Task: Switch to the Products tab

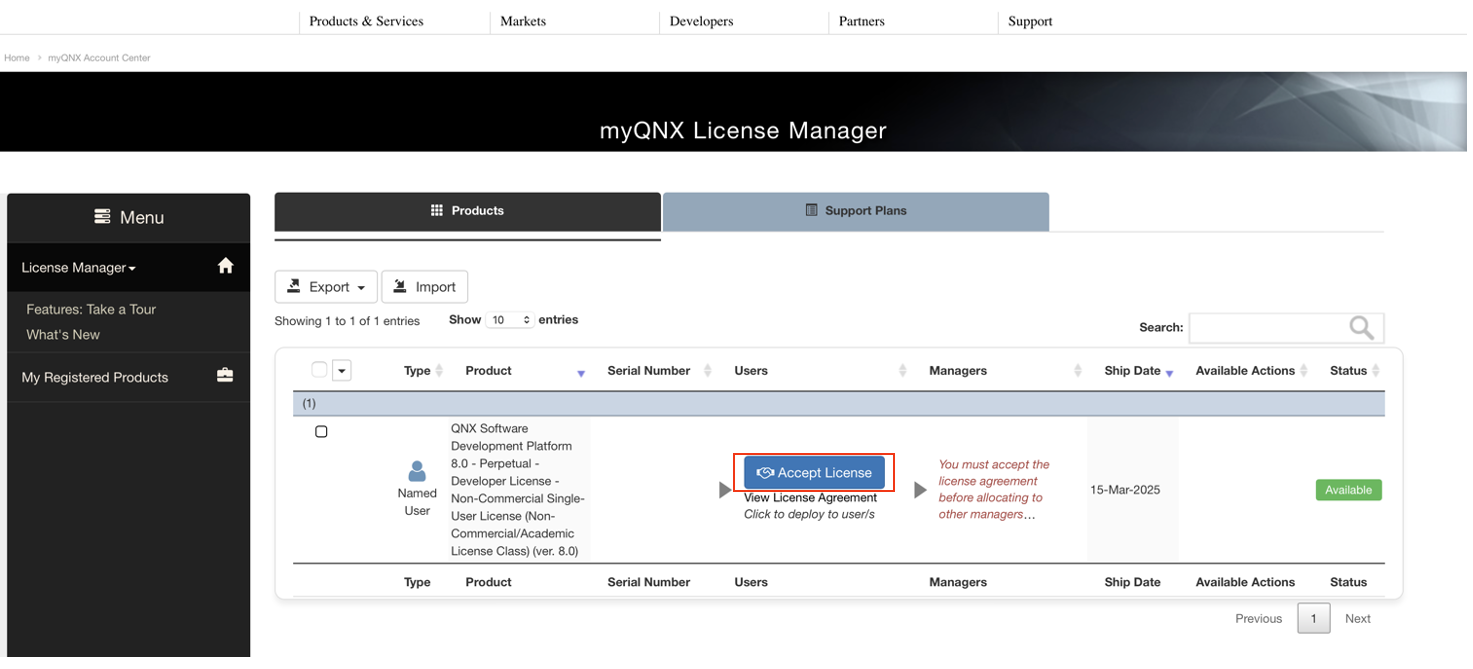Action: coord(468,211)
